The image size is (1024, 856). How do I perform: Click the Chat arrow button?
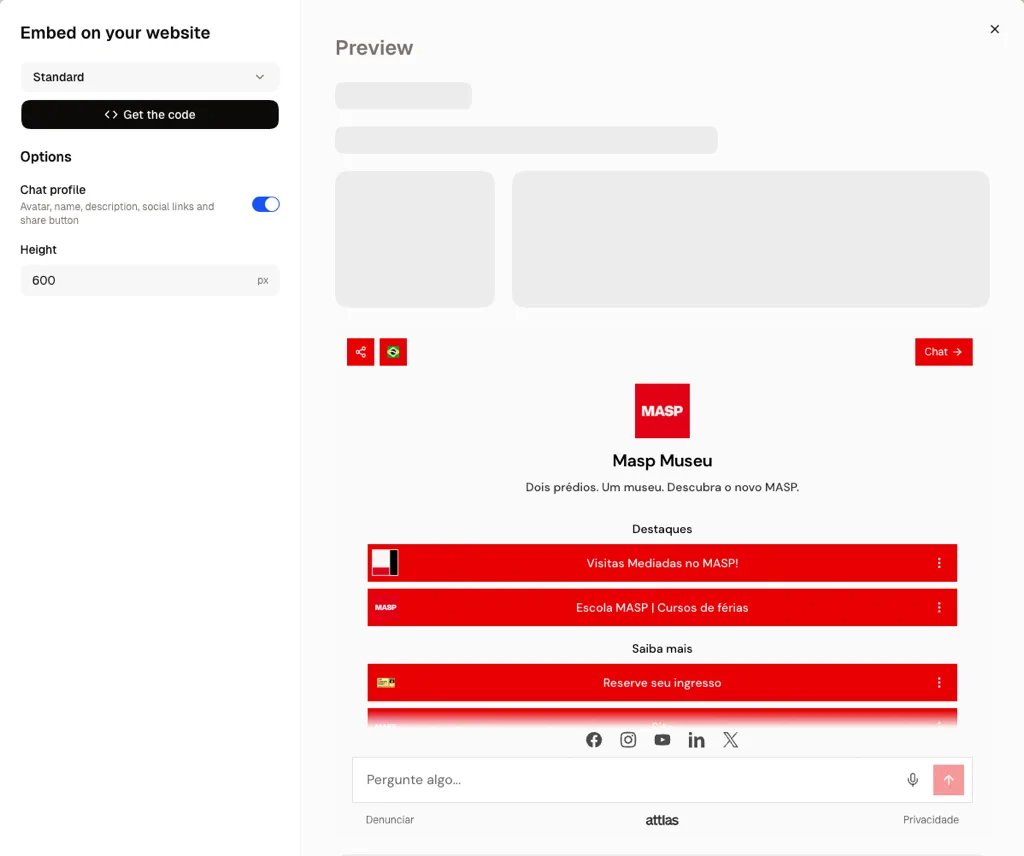point(944,352)
